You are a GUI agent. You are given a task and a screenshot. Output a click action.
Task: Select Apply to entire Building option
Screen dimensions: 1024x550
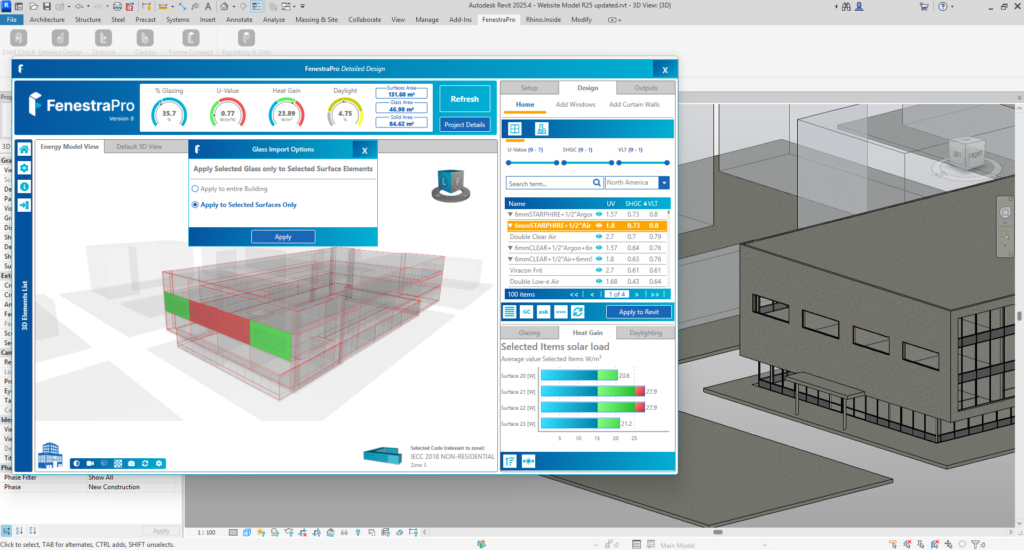coord(230,189)
